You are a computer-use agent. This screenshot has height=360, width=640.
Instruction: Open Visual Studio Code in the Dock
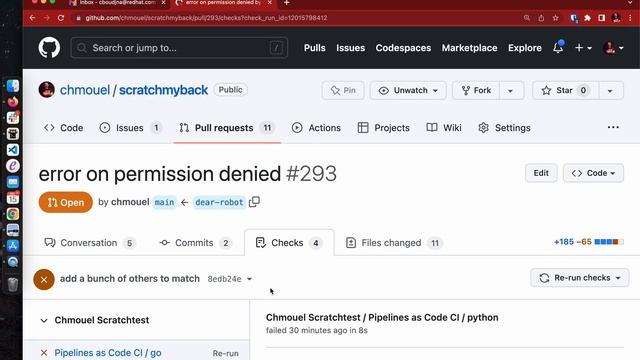(x=13, y=150)
